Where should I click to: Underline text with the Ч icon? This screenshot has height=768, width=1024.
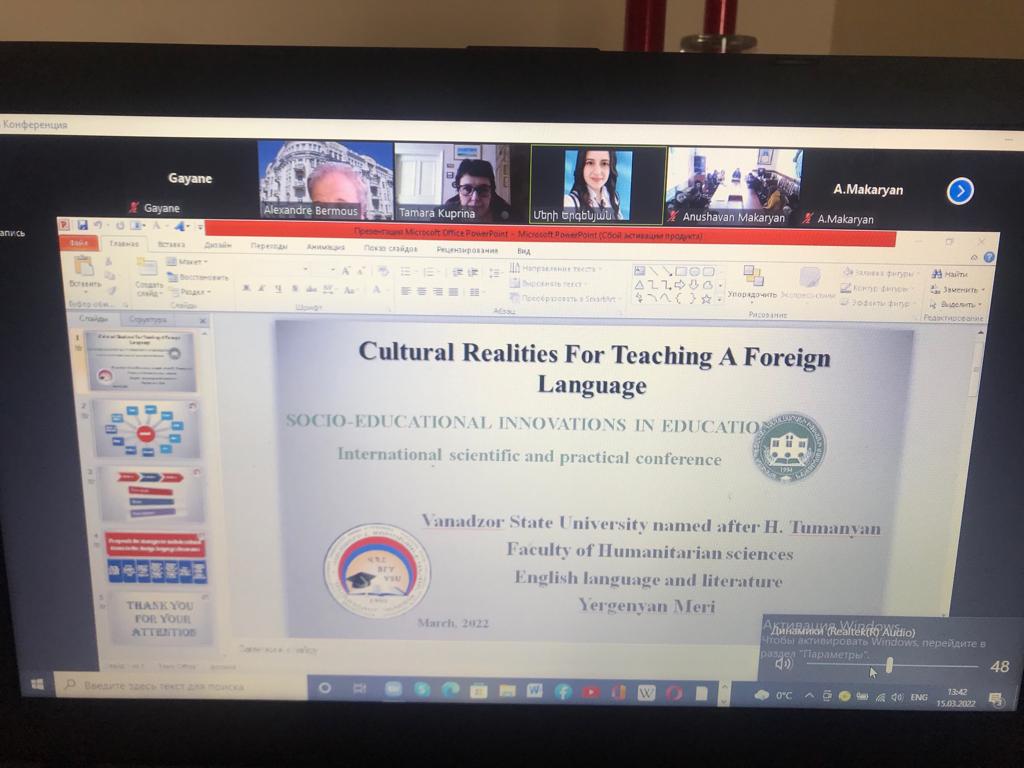tap(278, 289)
